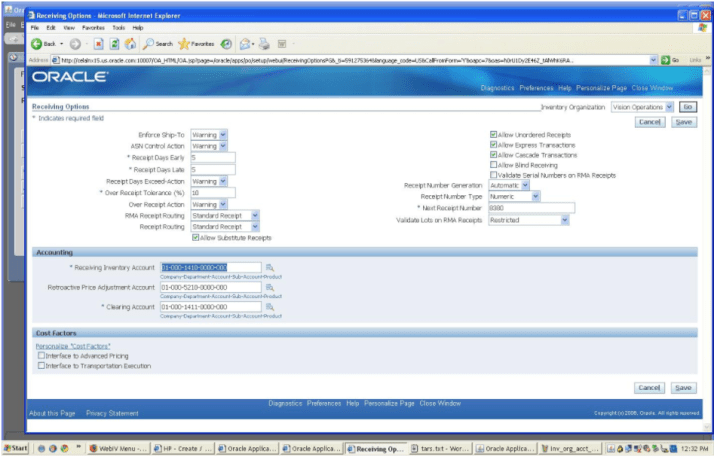Click the Home icon in toolbar

130,44
